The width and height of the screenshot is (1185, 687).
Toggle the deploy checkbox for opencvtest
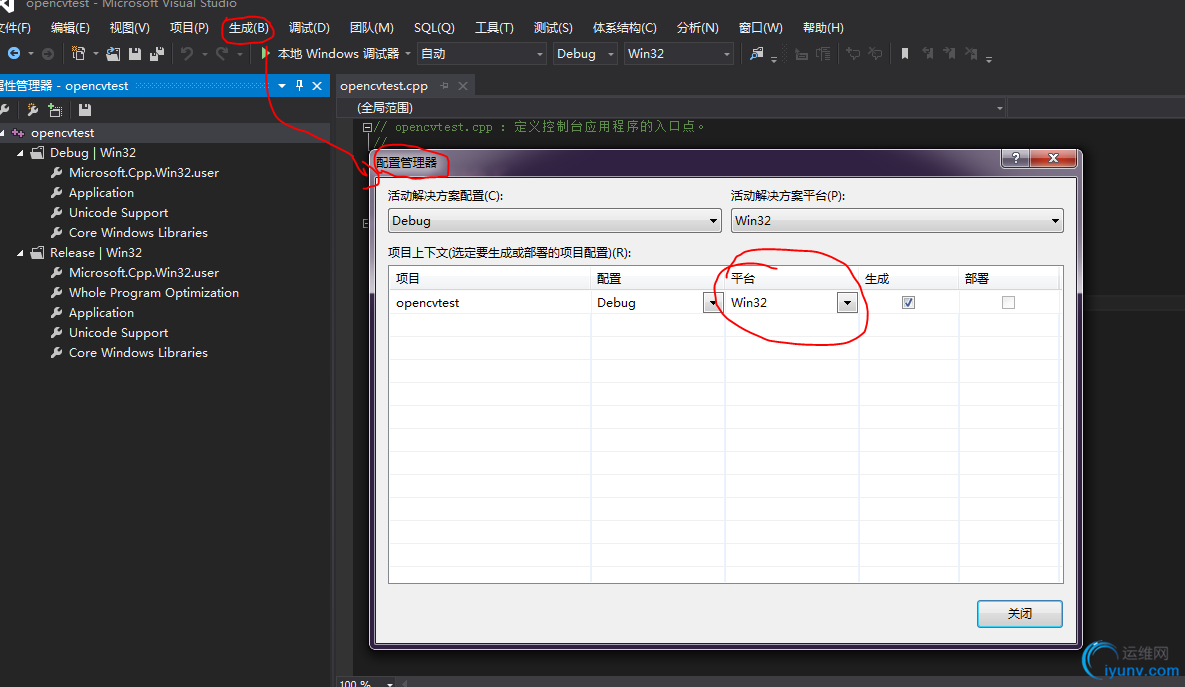[1008, 302]
